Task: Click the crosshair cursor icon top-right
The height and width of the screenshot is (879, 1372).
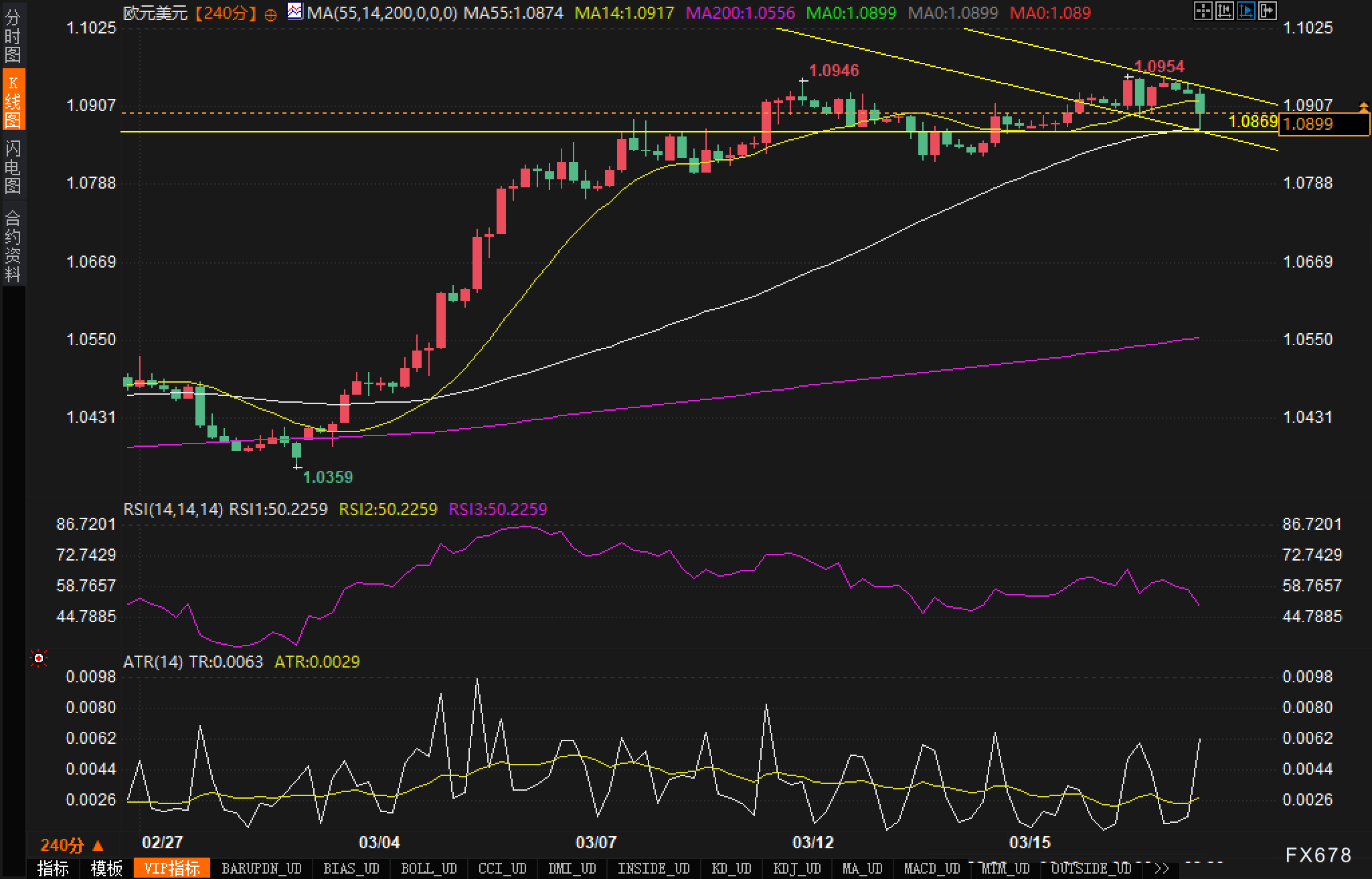Action: (x=1203, y=11)
